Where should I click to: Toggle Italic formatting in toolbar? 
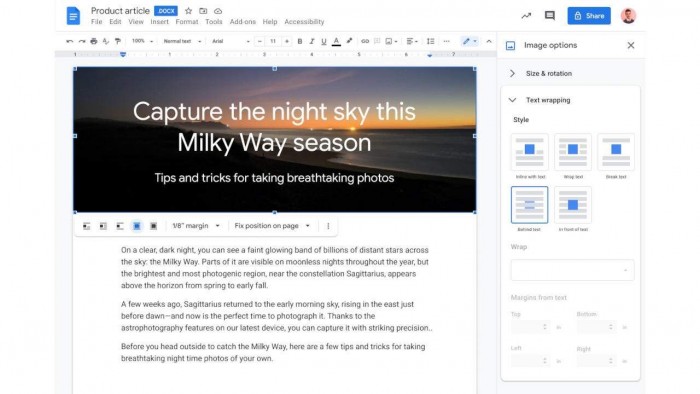click(312, 41)
